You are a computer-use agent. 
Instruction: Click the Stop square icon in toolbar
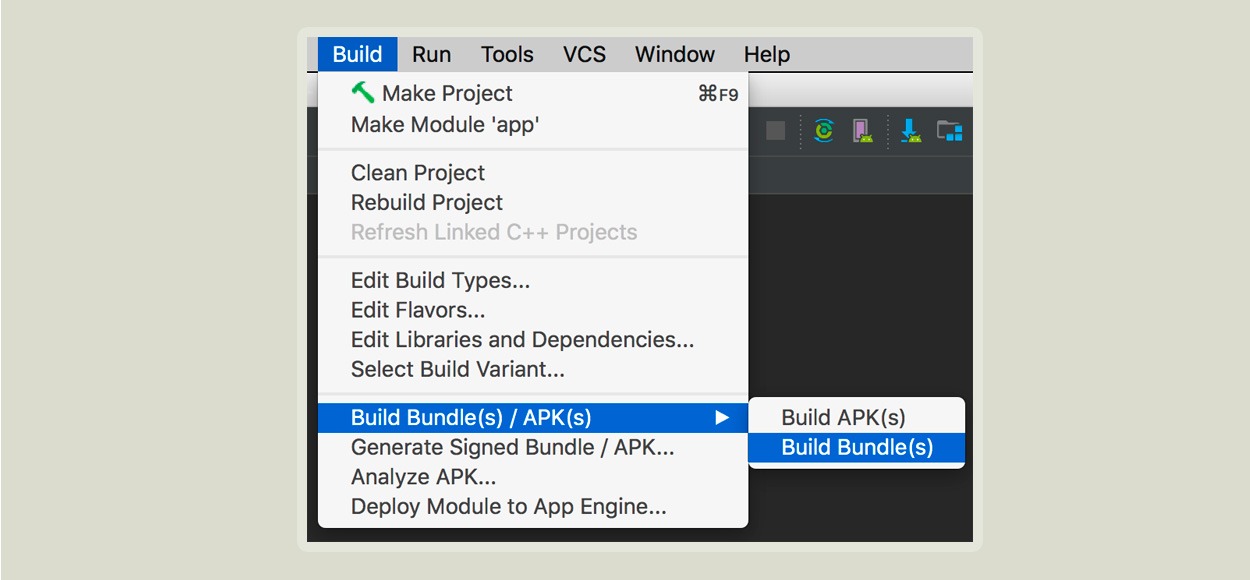pos(775,131)
